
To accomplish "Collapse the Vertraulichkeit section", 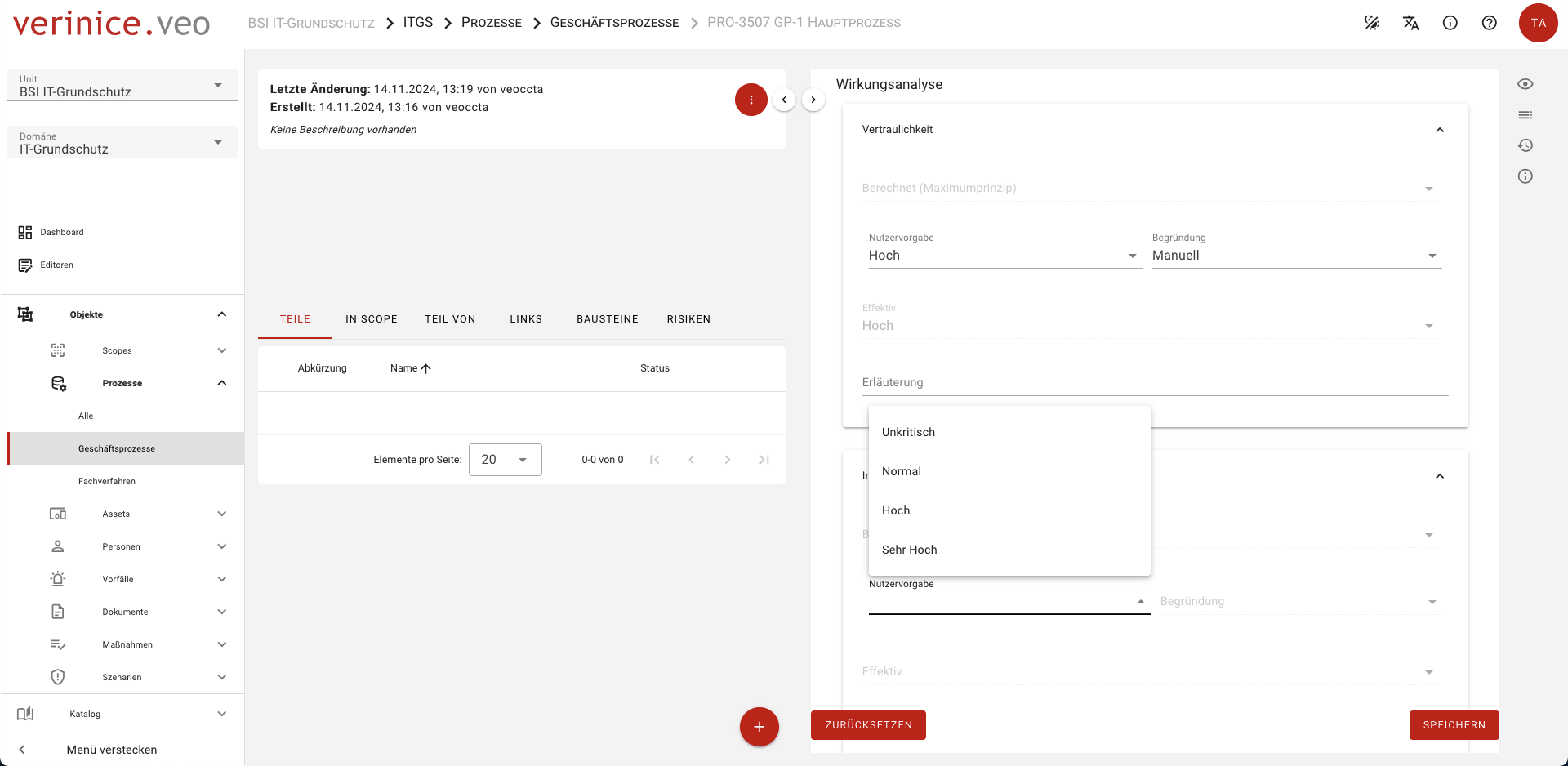I will (1439, 130).
